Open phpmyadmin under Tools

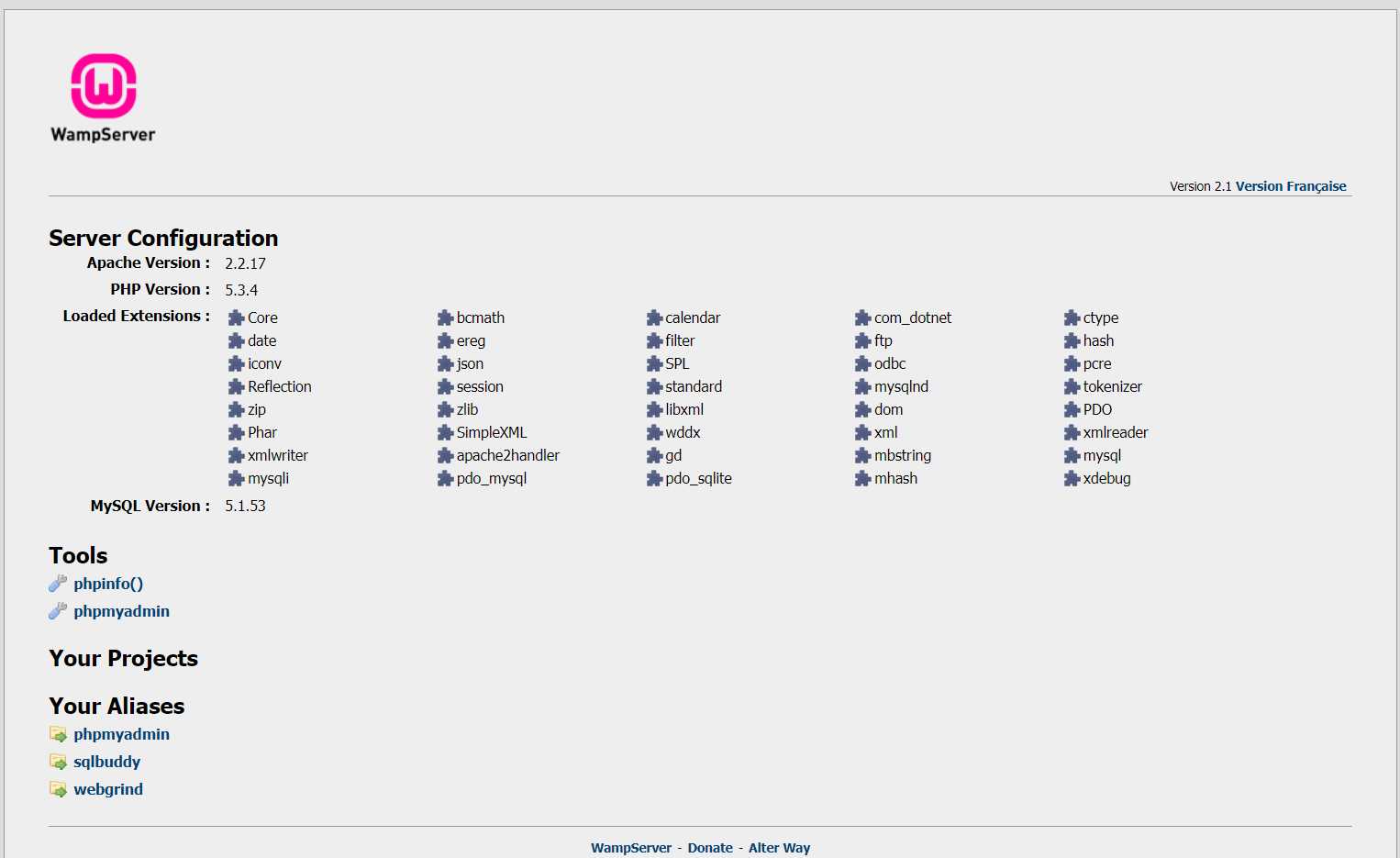coord(121,611)
